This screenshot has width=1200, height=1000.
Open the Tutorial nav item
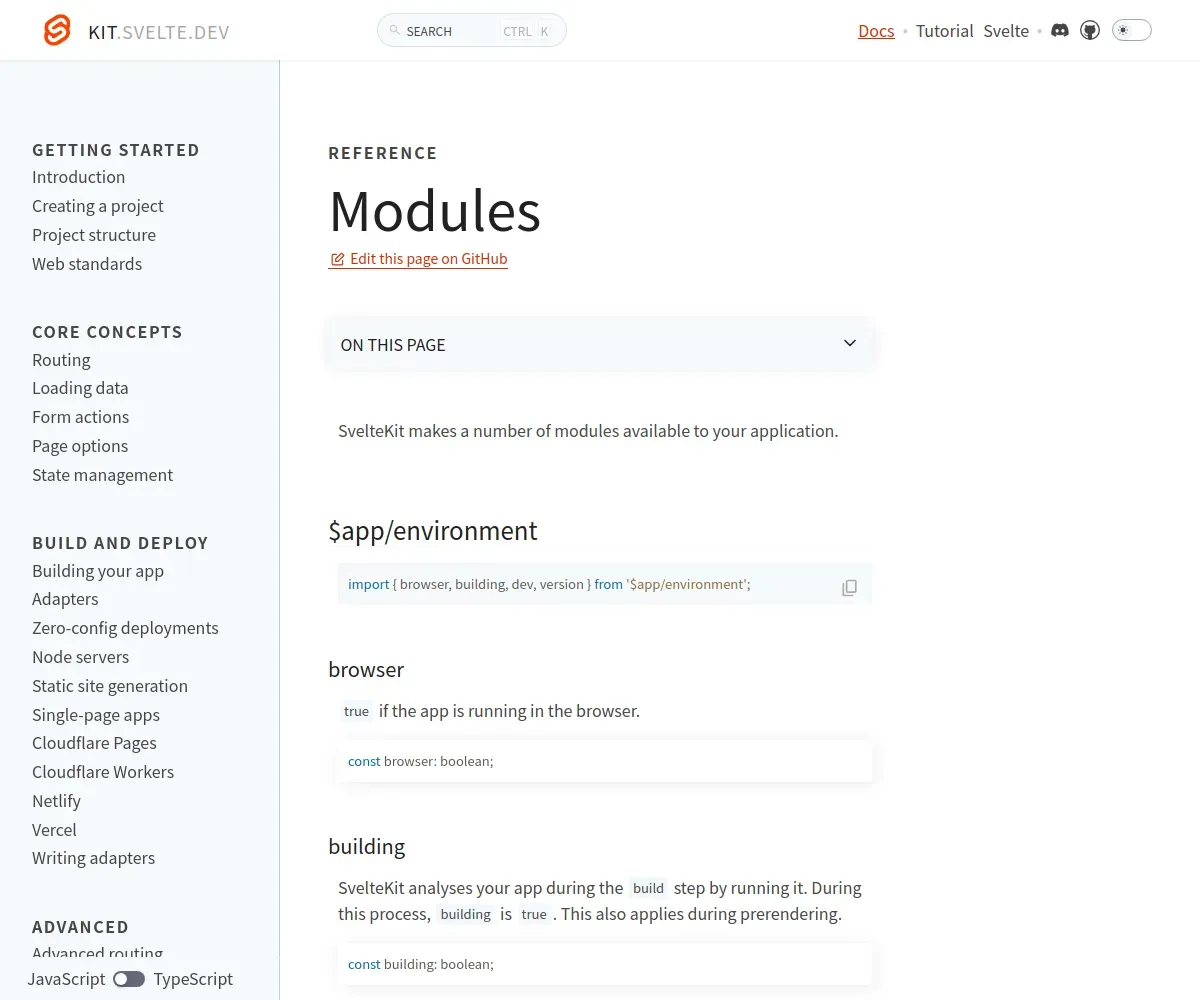point(944,31)
